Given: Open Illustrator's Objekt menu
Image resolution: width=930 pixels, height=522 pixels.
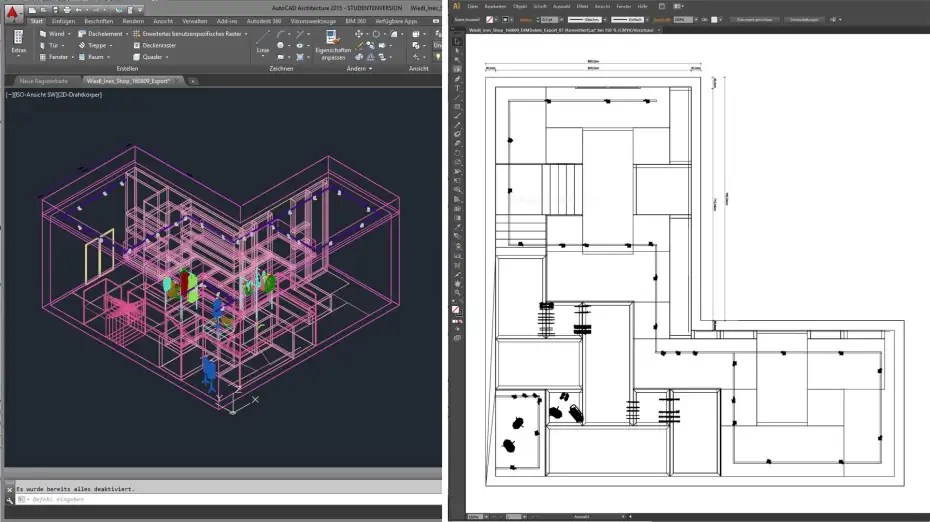Looking at the screenshot, I should click(x=522, y=7).
